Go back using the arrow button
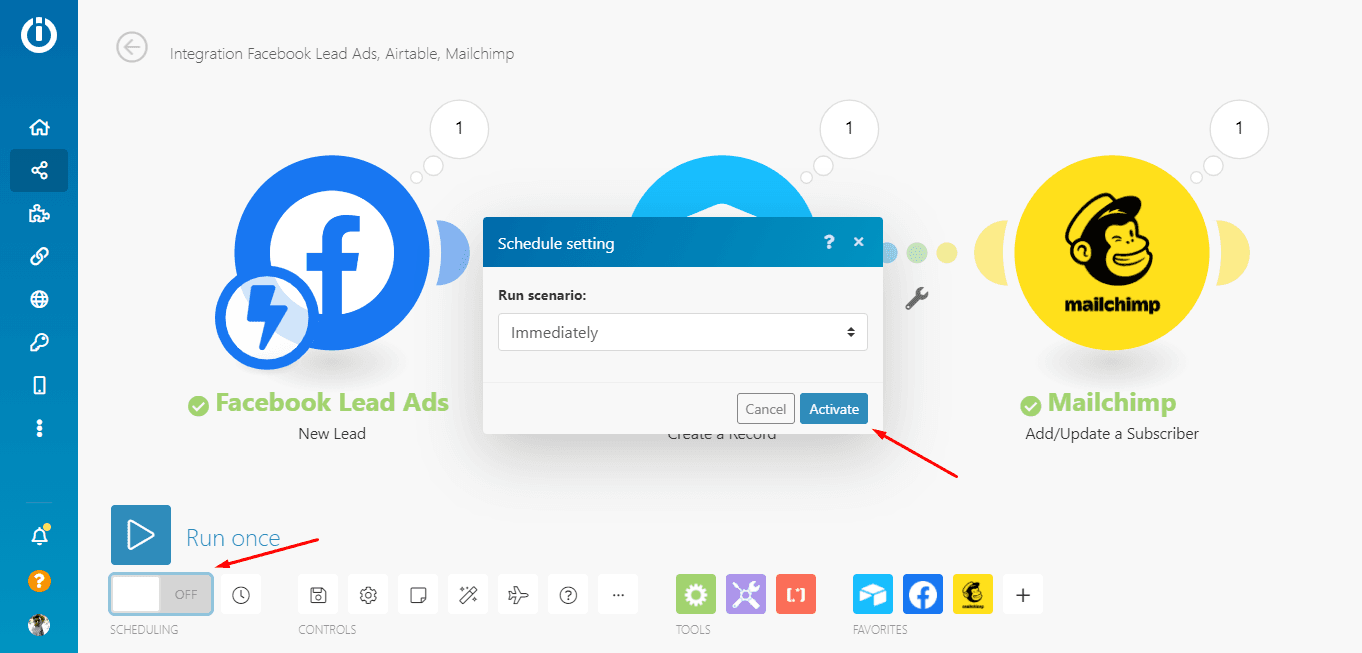 point(132,47)
